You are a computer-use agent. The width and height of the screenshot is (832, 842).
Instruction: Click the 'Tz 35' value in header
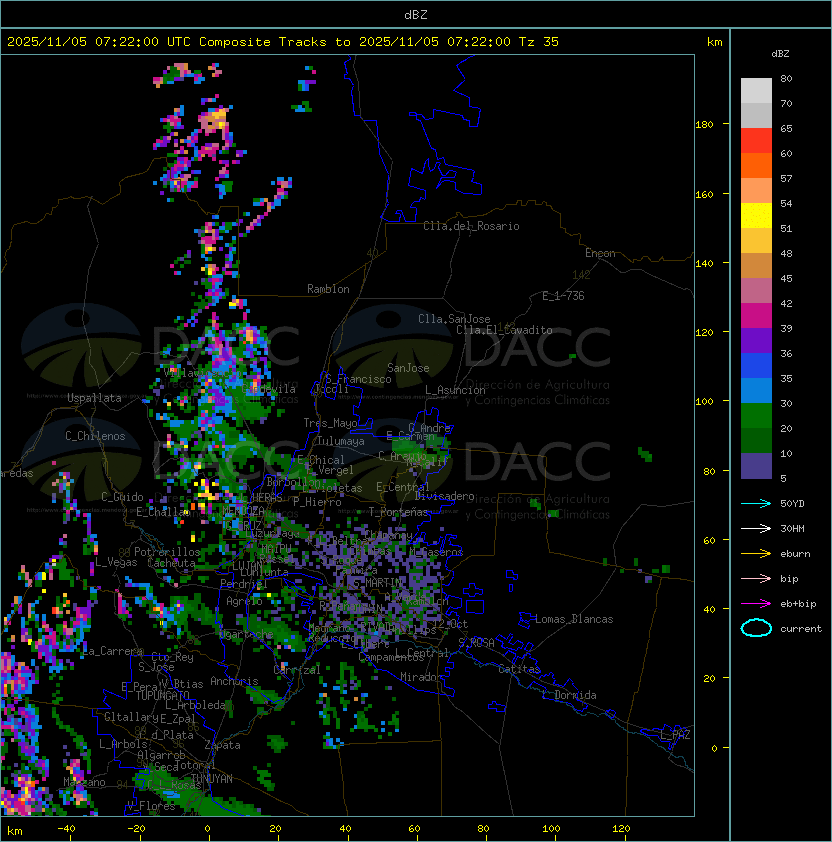539,42
